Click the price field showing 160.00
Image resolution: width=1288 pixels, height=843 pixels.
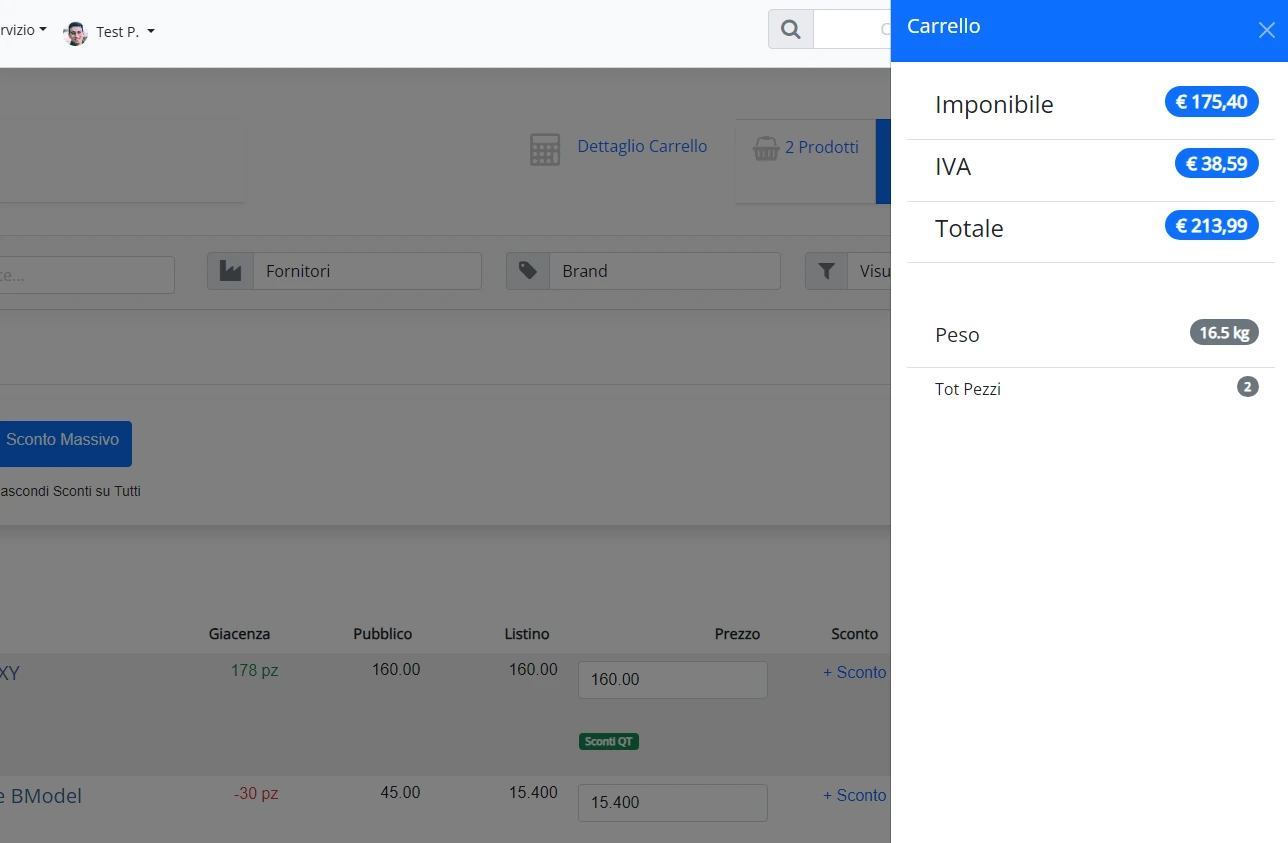[673, 680]
